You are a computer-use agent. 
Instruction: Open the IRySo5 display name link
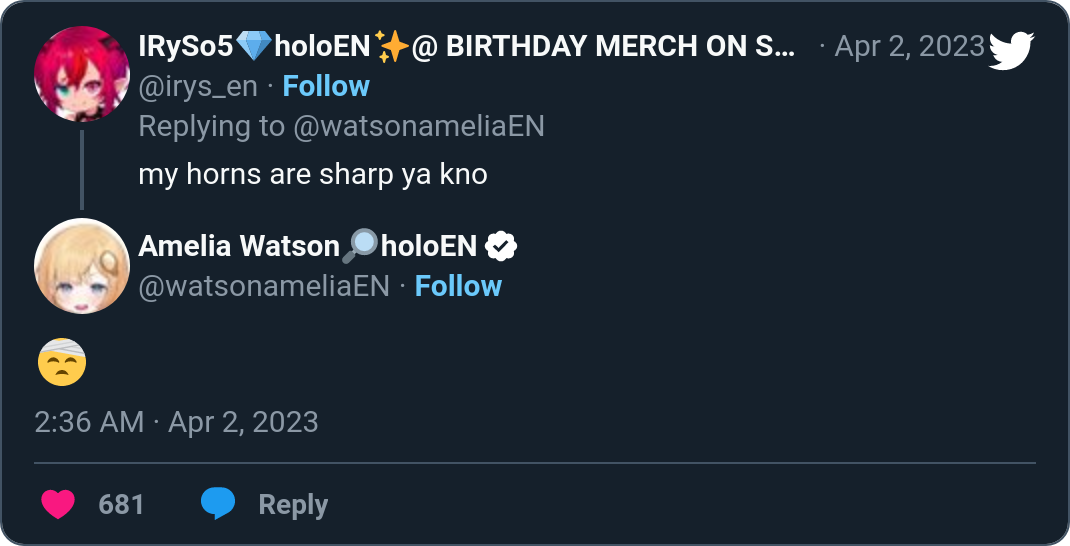[190, 46]
